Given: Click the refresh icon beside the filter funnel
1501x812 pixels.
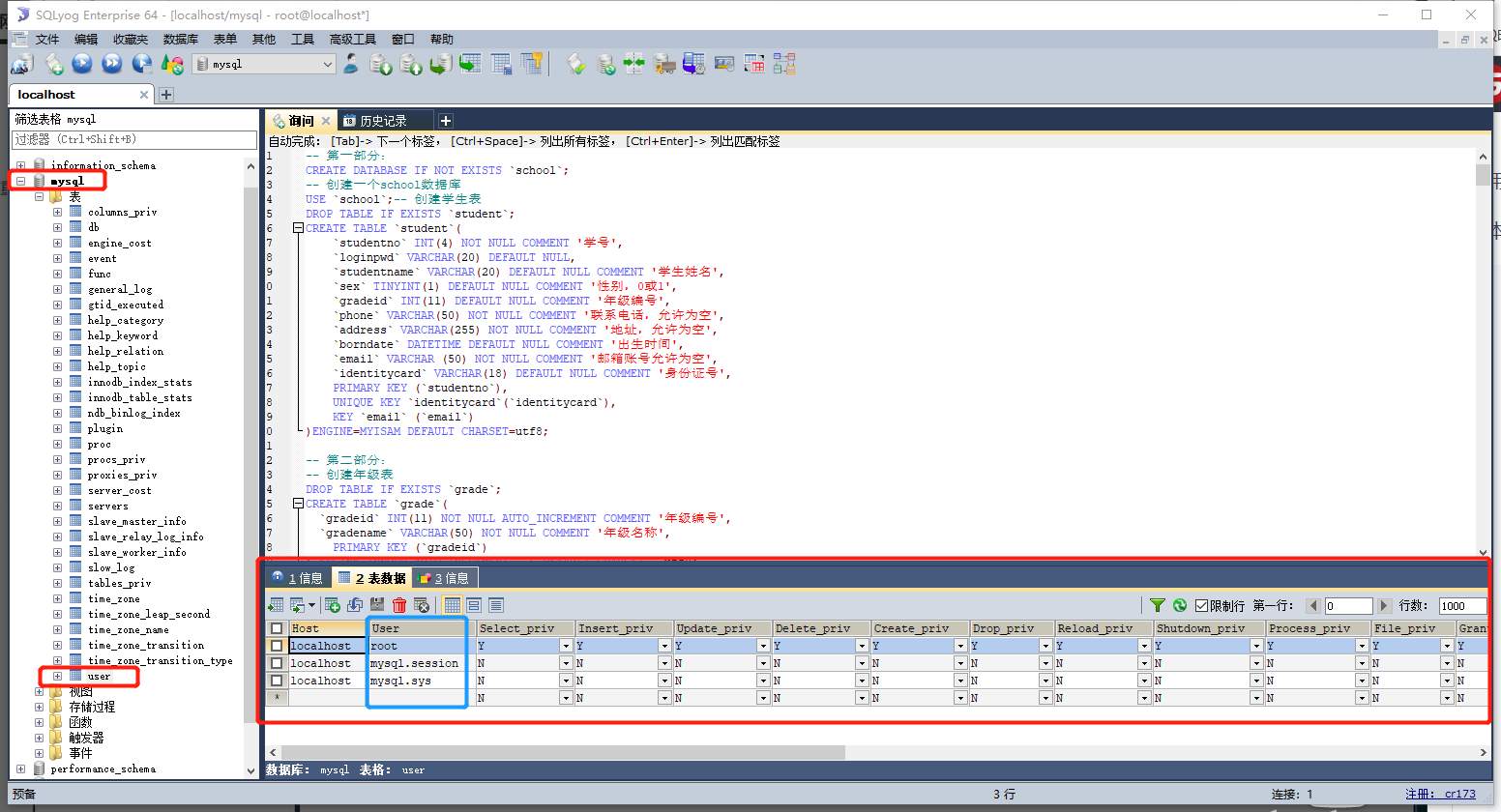Looking at the screenshot, I should click(1180, 605).
